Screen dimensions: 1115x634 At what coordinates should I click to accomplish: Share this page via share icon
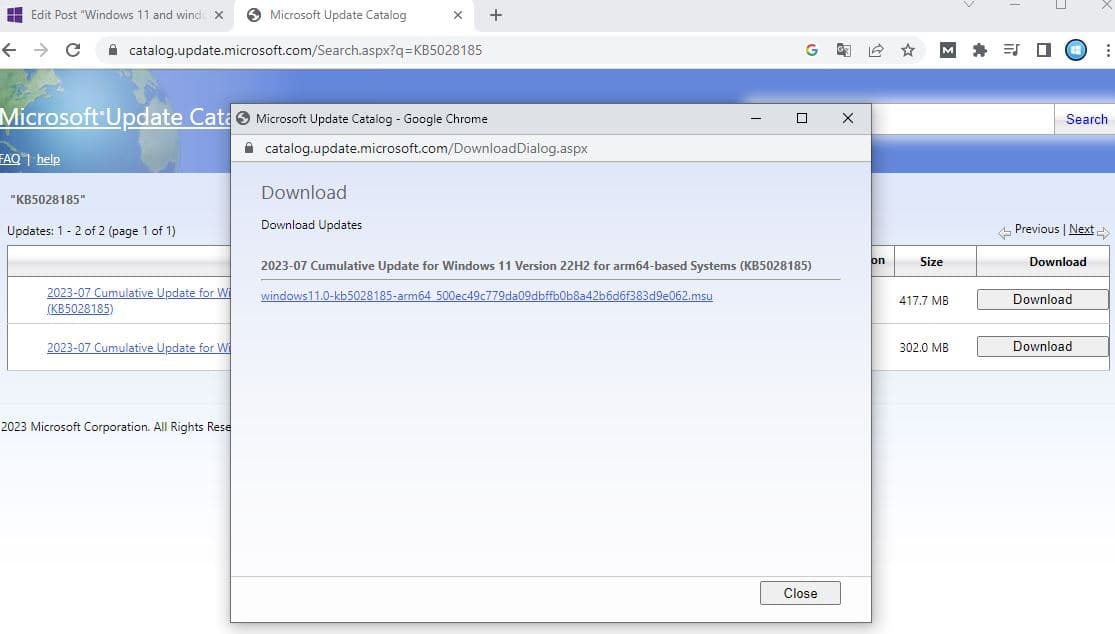(876, 50)
